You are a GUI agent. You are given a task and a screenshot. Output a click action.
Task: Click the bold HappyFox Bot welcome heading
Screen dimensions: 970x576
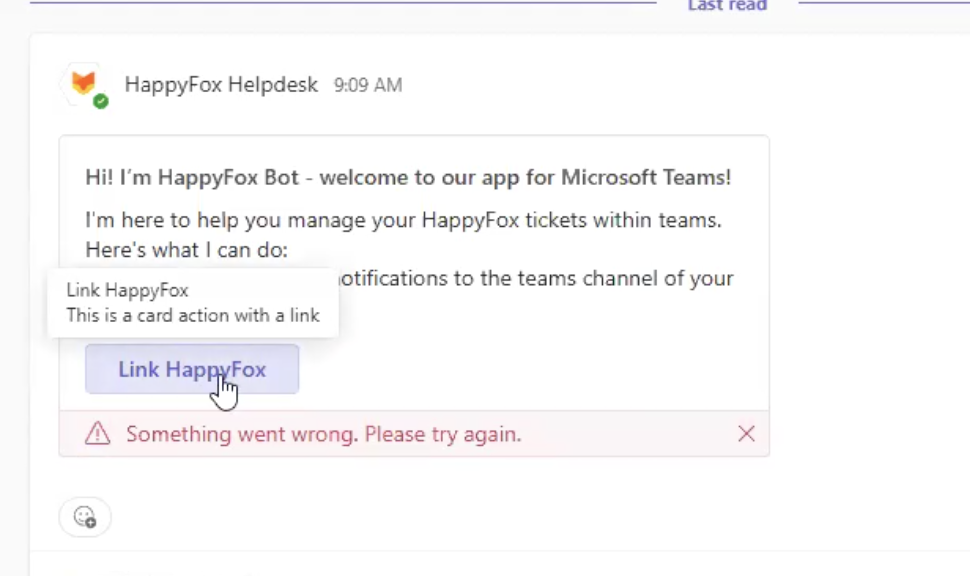(x=408, y=178)
